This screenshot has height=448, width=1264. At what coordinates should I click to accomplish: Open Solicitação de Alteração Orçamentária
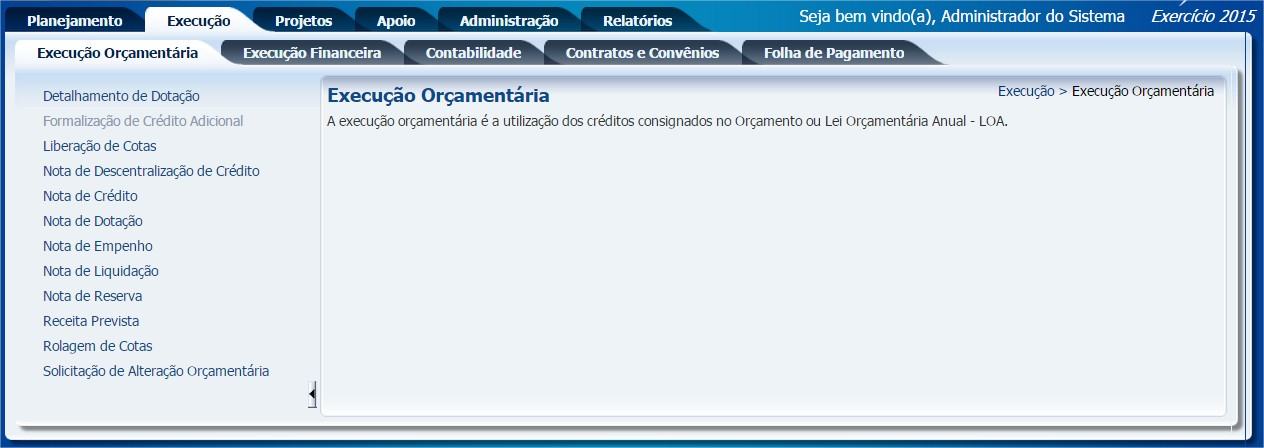point(156,371)
